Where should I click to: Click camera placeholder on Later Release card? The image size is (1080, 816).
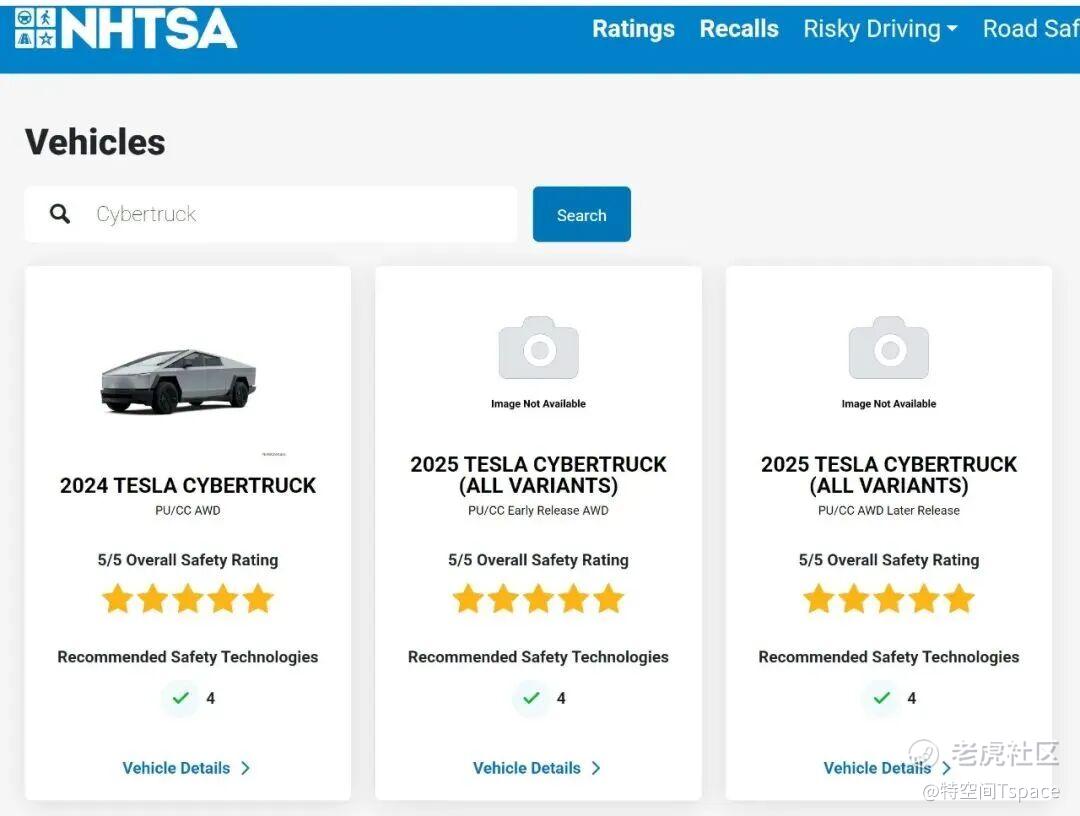click(888, 348)
